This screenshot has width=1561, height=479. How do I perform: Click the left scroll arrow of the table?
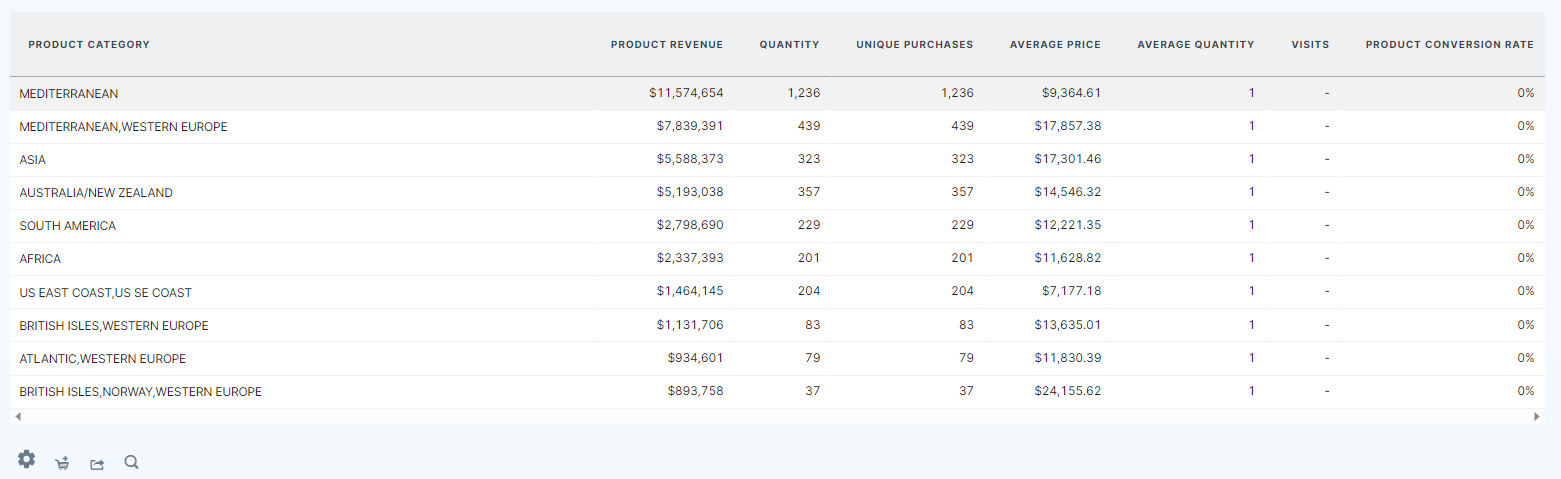(18, 416)
